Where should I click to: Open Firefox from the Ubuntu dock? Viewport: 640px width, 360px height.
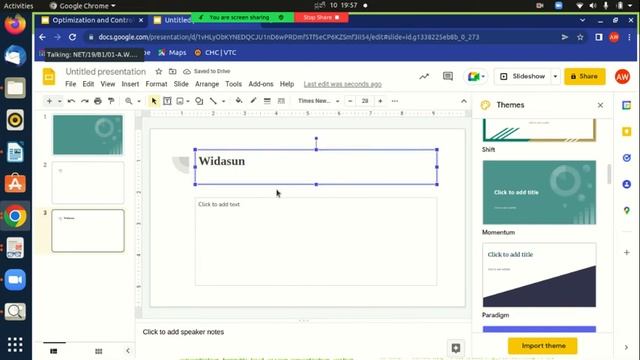15,24
